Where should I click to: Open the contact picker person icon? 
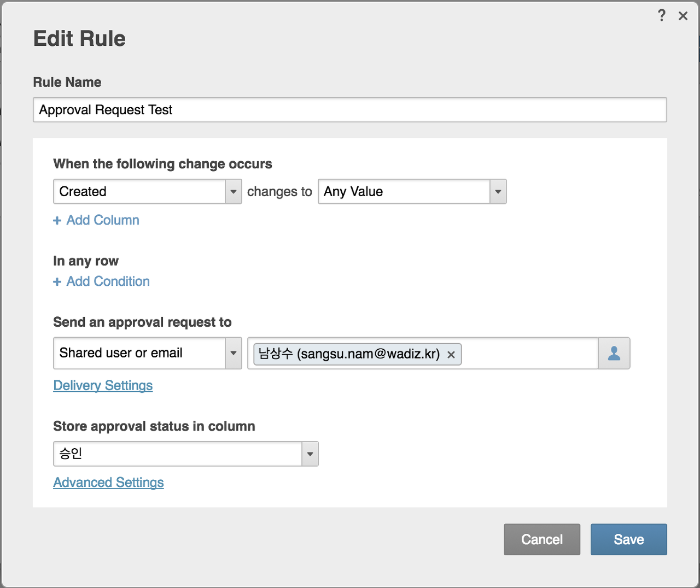pyautogui.click(x=614, y=354)
